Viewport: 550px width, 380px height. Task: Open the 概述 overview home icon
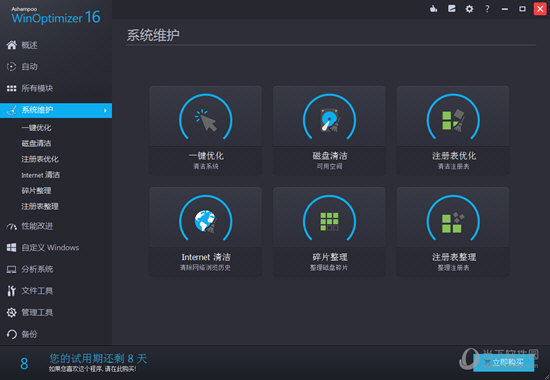pos(12,45)
